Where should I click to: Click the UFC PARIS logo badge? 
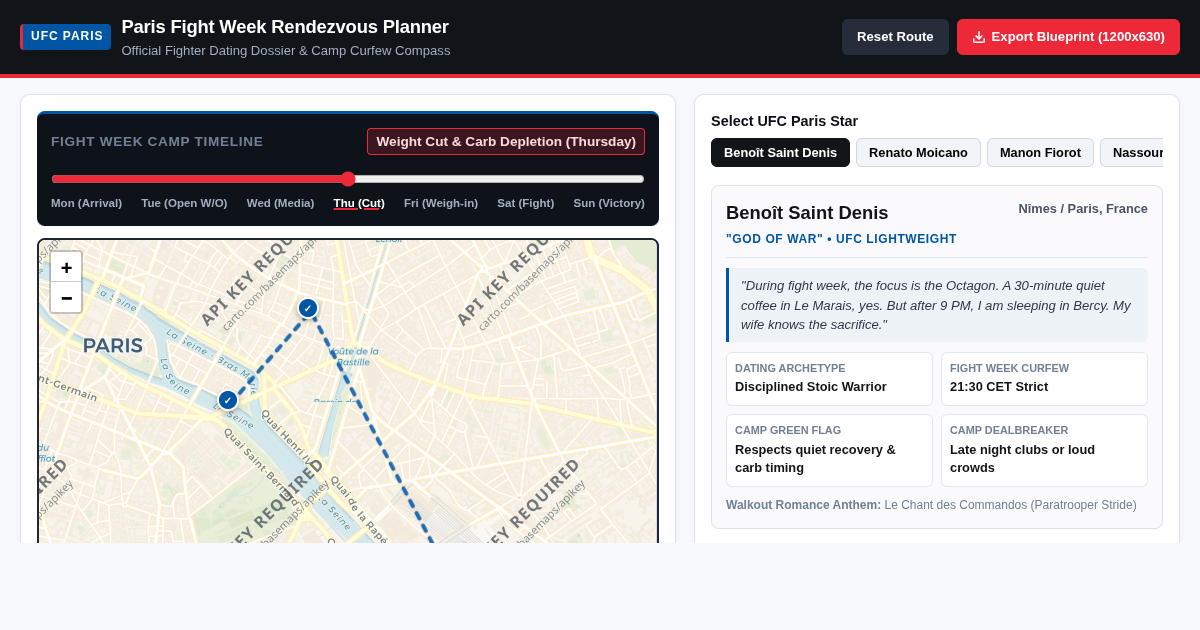click(x=66, y=36)
